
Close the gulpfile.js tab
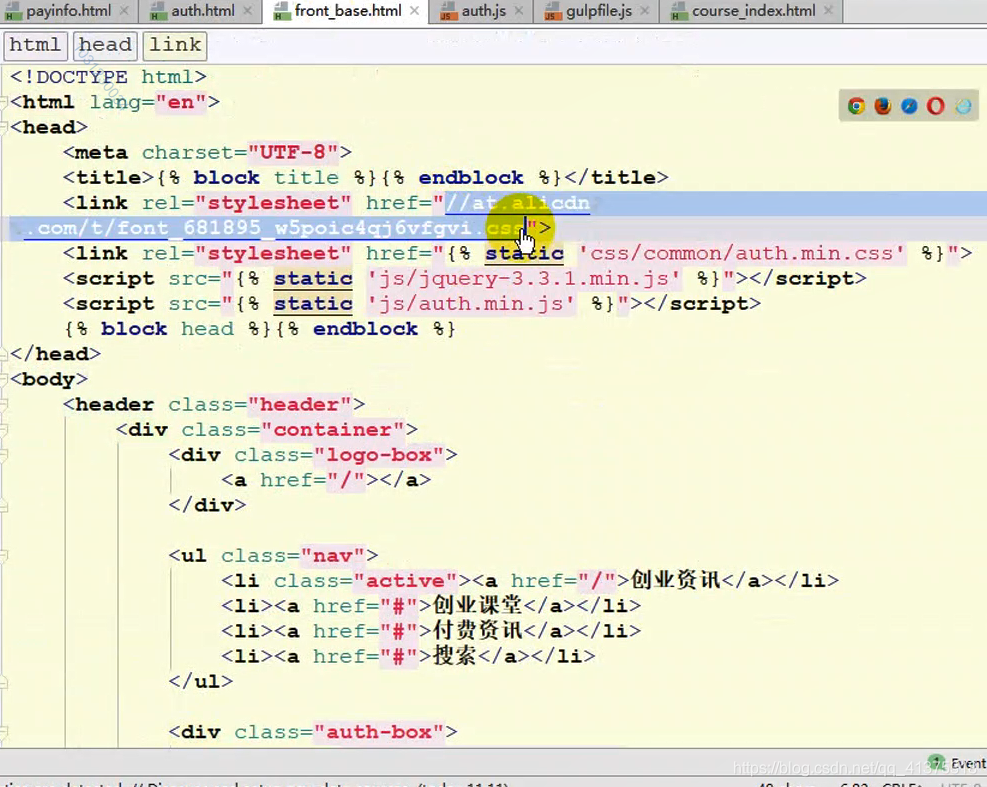click(645, 11)
